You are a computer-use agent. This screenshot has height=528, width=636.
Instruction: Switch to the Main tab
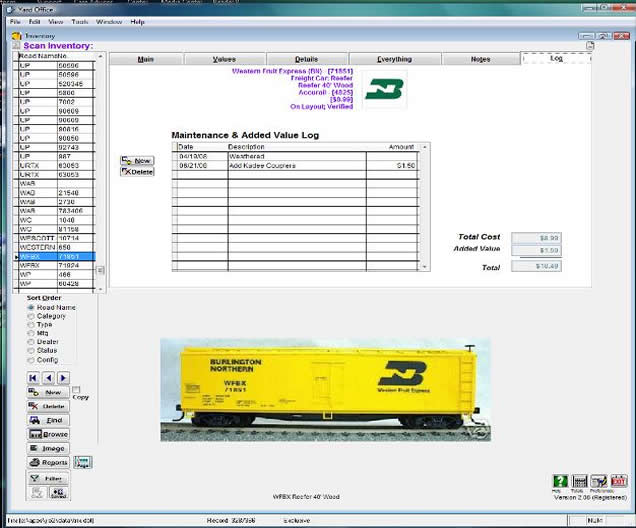tap(146, 59)
